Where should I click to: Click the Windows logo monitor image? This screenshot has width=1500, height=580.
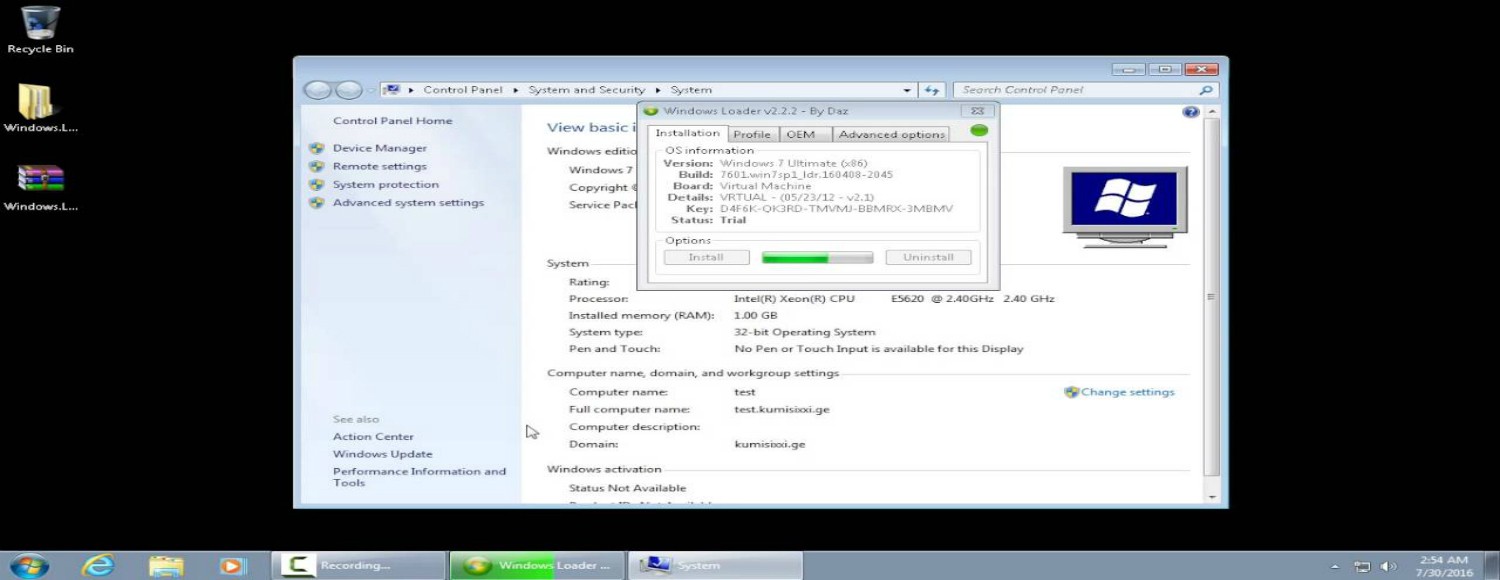(1125, 206)
